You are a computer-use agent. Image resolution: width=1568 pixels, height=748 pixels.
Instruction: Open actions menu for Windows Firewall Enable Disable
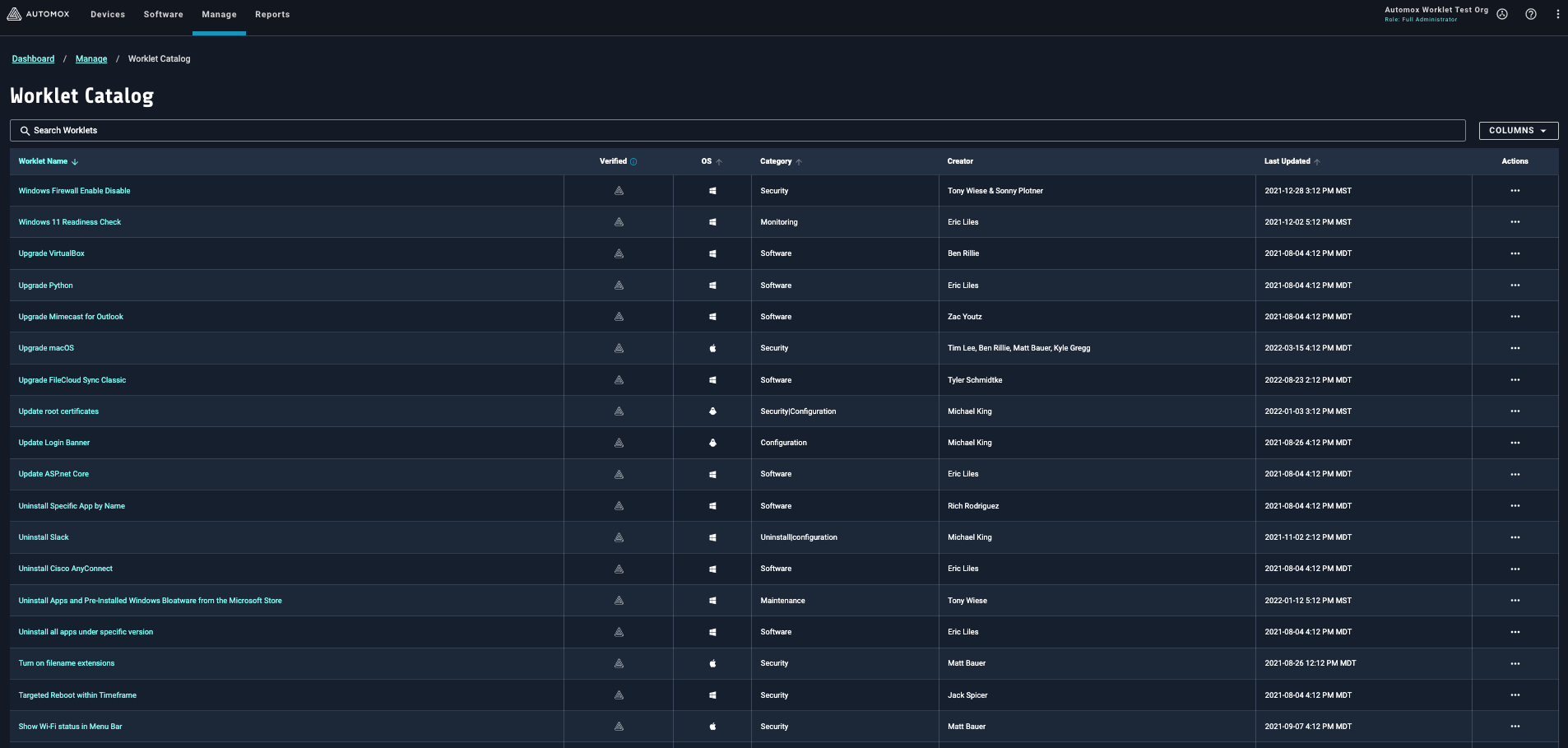tap(1515, 191)
